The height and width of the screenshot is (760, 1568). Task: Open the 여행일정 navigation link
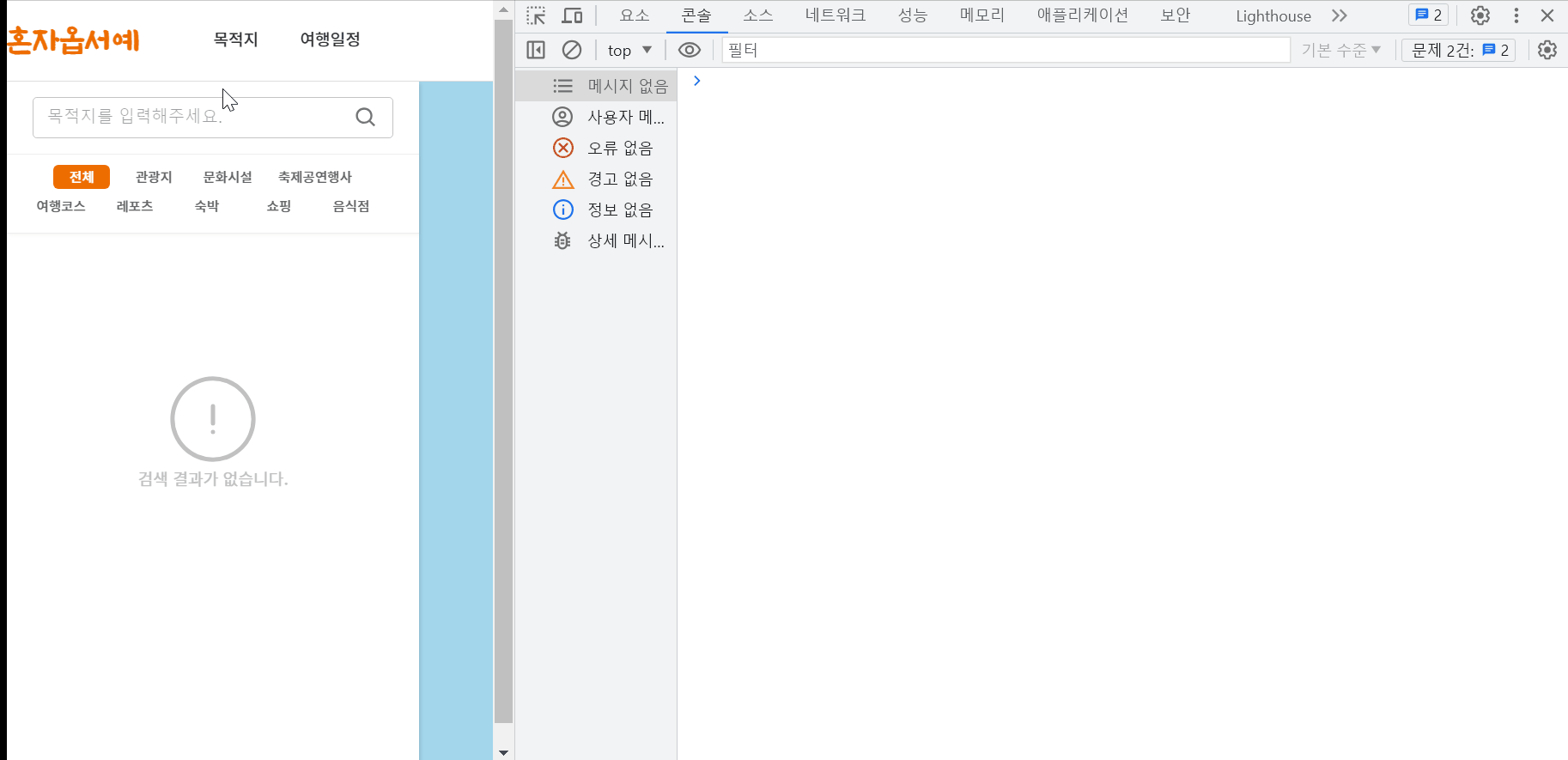point(331,40)
